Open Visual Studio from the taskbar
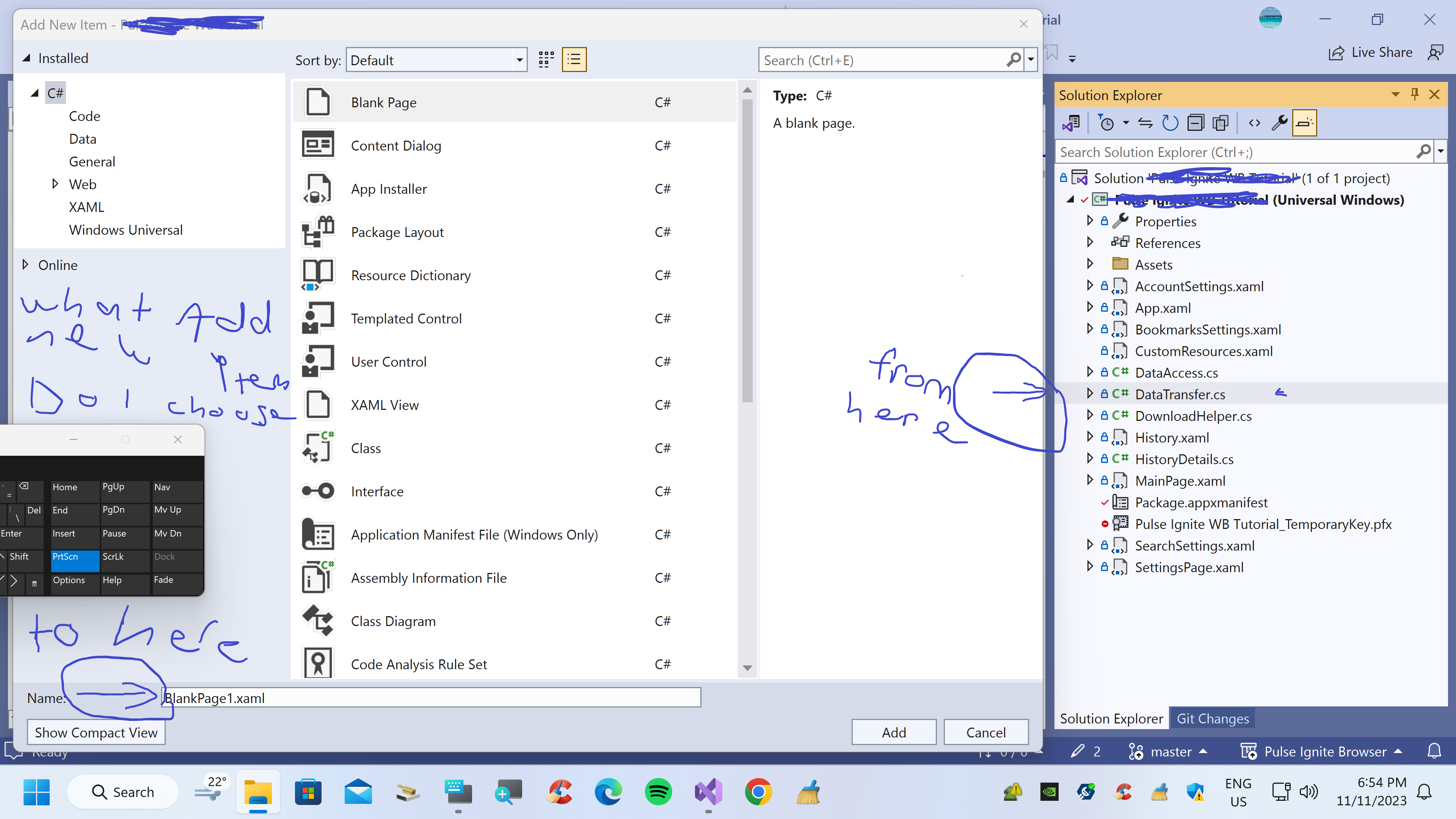1456x819 pixels. pyautogui.click(x=708, y=792)
